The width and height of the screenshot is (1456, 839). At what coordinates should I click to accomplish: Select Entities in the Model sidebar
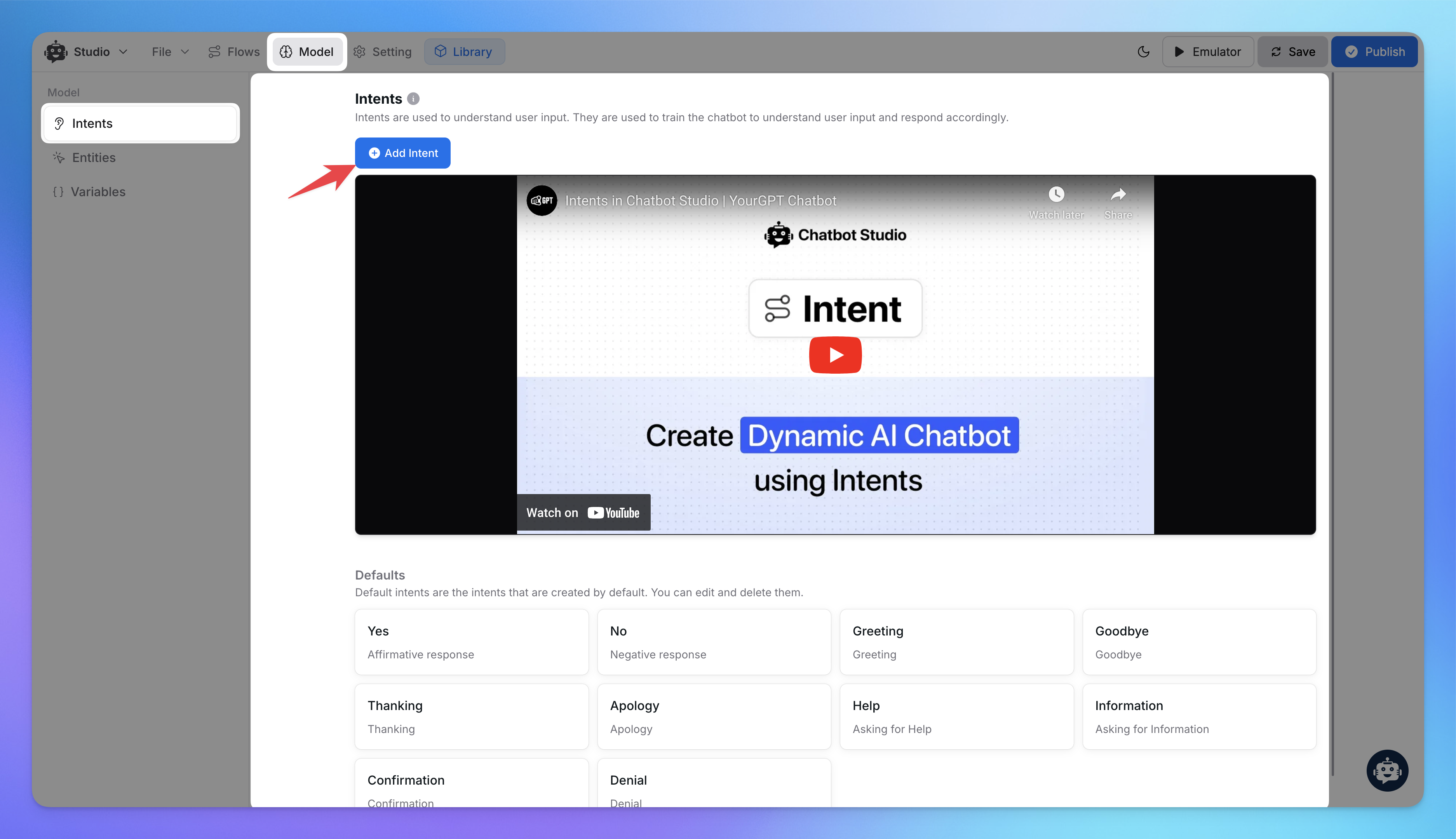[140, 157]
